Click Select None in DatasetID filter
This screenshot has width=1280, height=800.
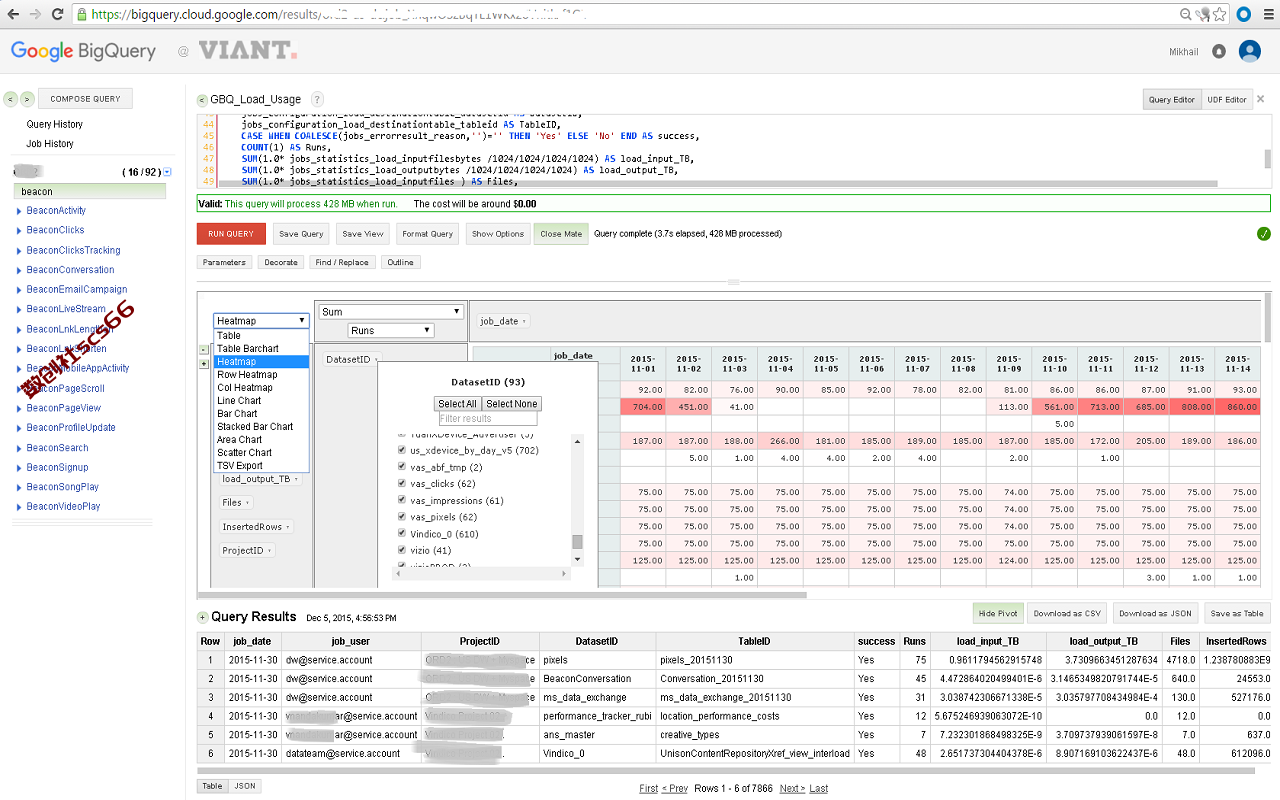click(x=512, y=404)
